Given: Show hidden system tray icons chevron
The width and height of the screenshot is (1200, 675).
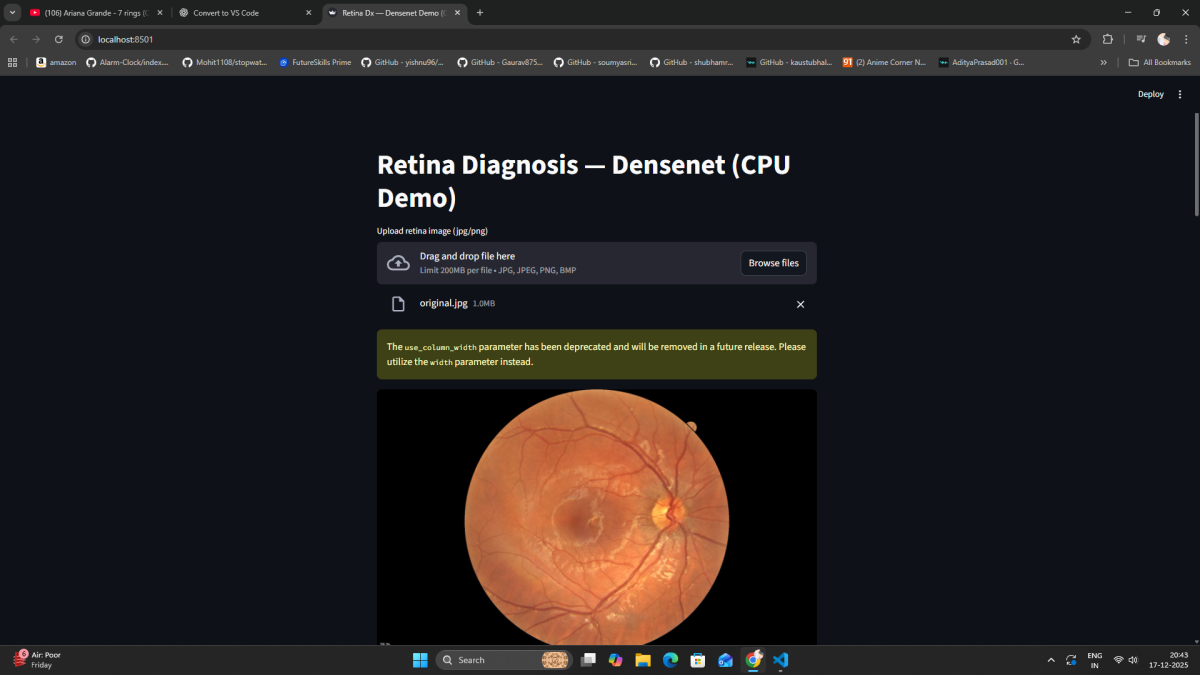Looking at the screenshot, I should point(1050,660).
